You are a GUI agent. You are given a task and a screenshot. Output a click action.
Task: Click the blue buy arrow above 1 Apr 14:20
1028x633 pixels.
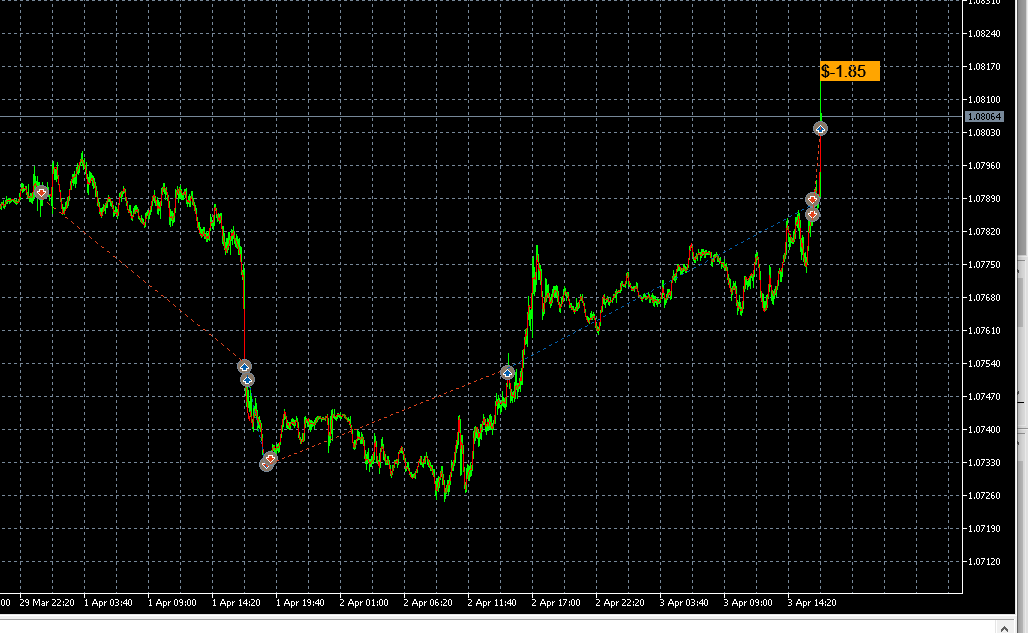(245, 366)
